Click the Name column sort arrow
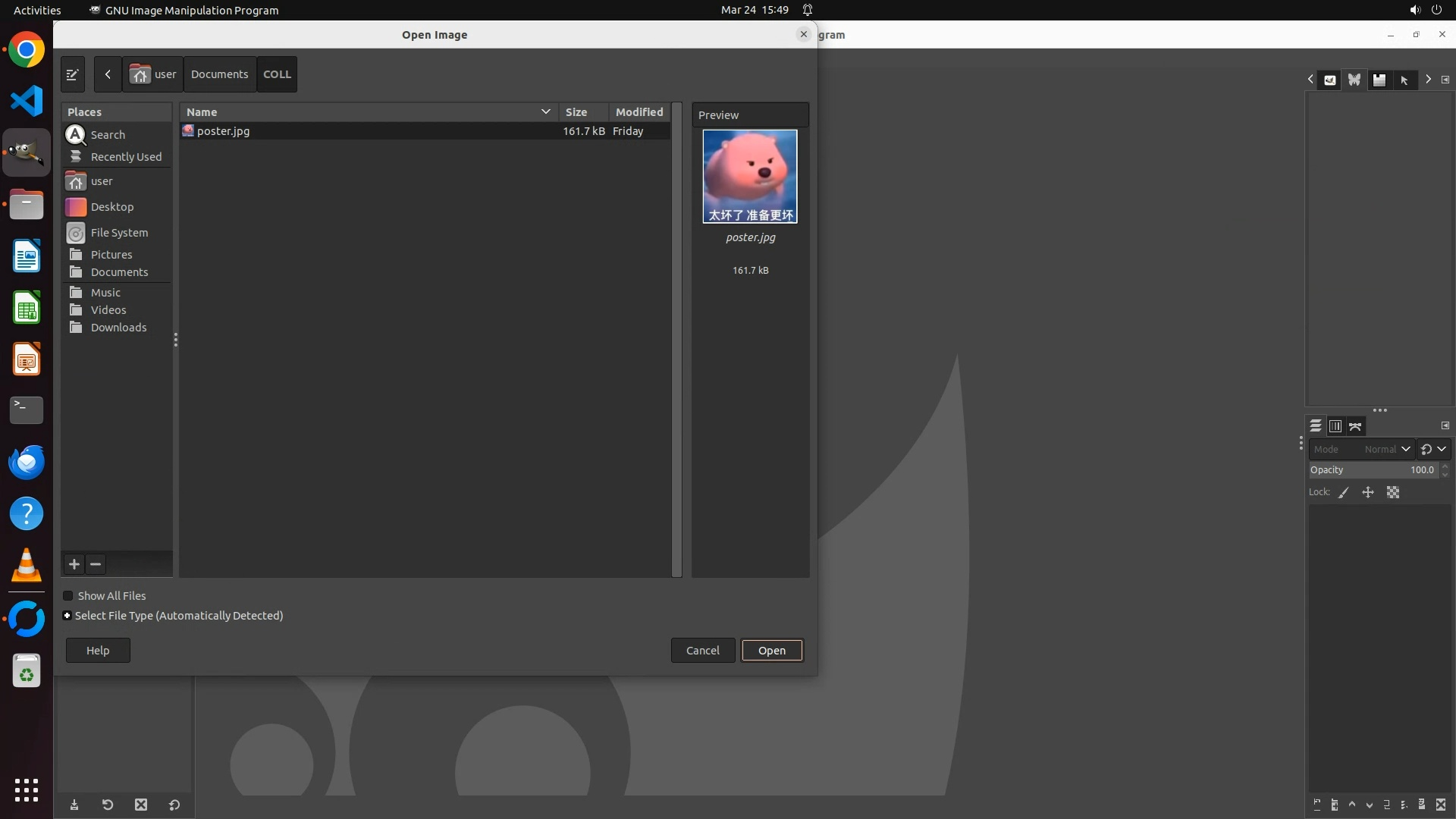The height and width of the screenshot is (819, 1456). click(545, 111)
